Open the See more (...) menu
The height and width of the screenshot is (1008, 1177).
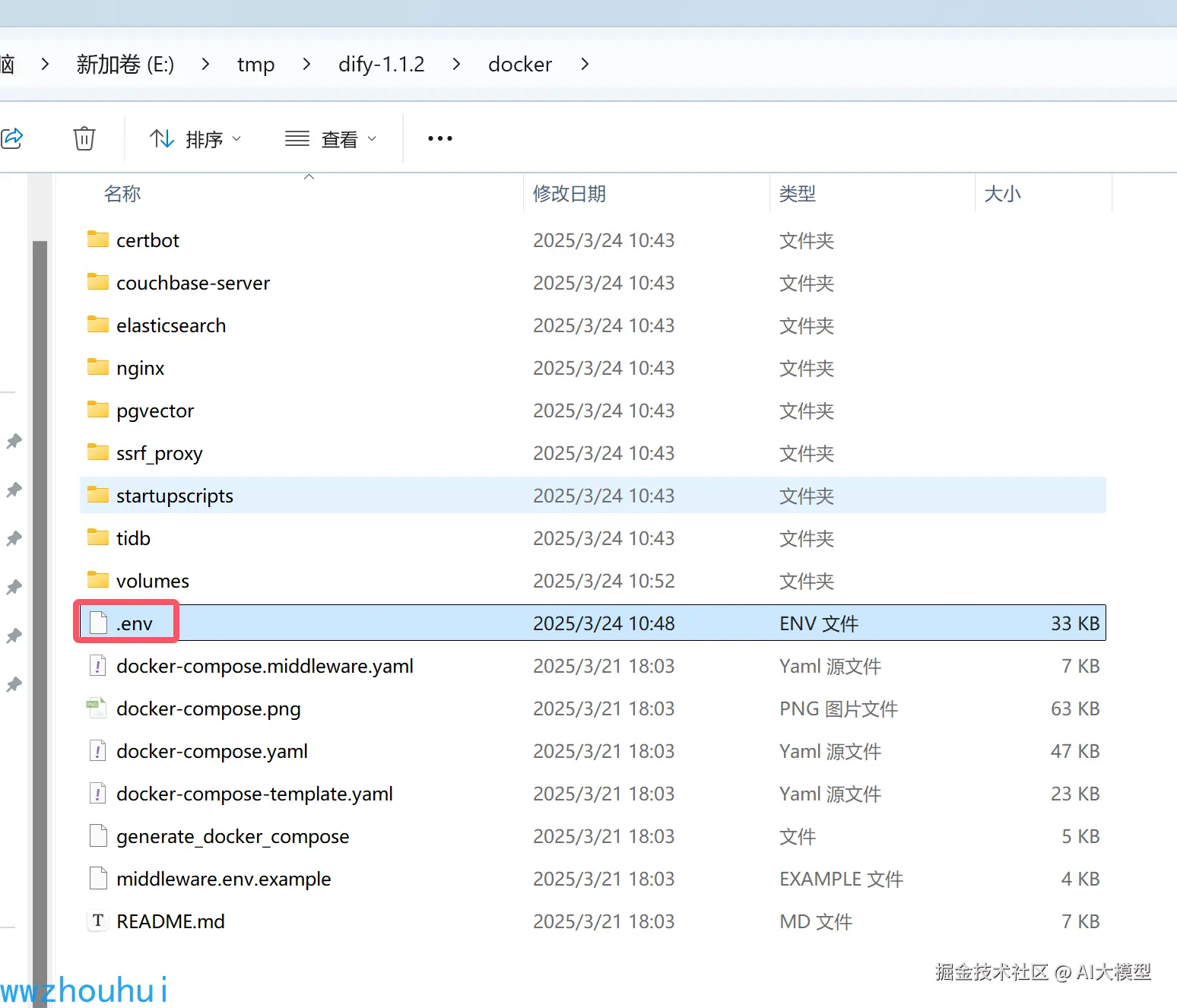pyautogui.click(x=439, y=138)
